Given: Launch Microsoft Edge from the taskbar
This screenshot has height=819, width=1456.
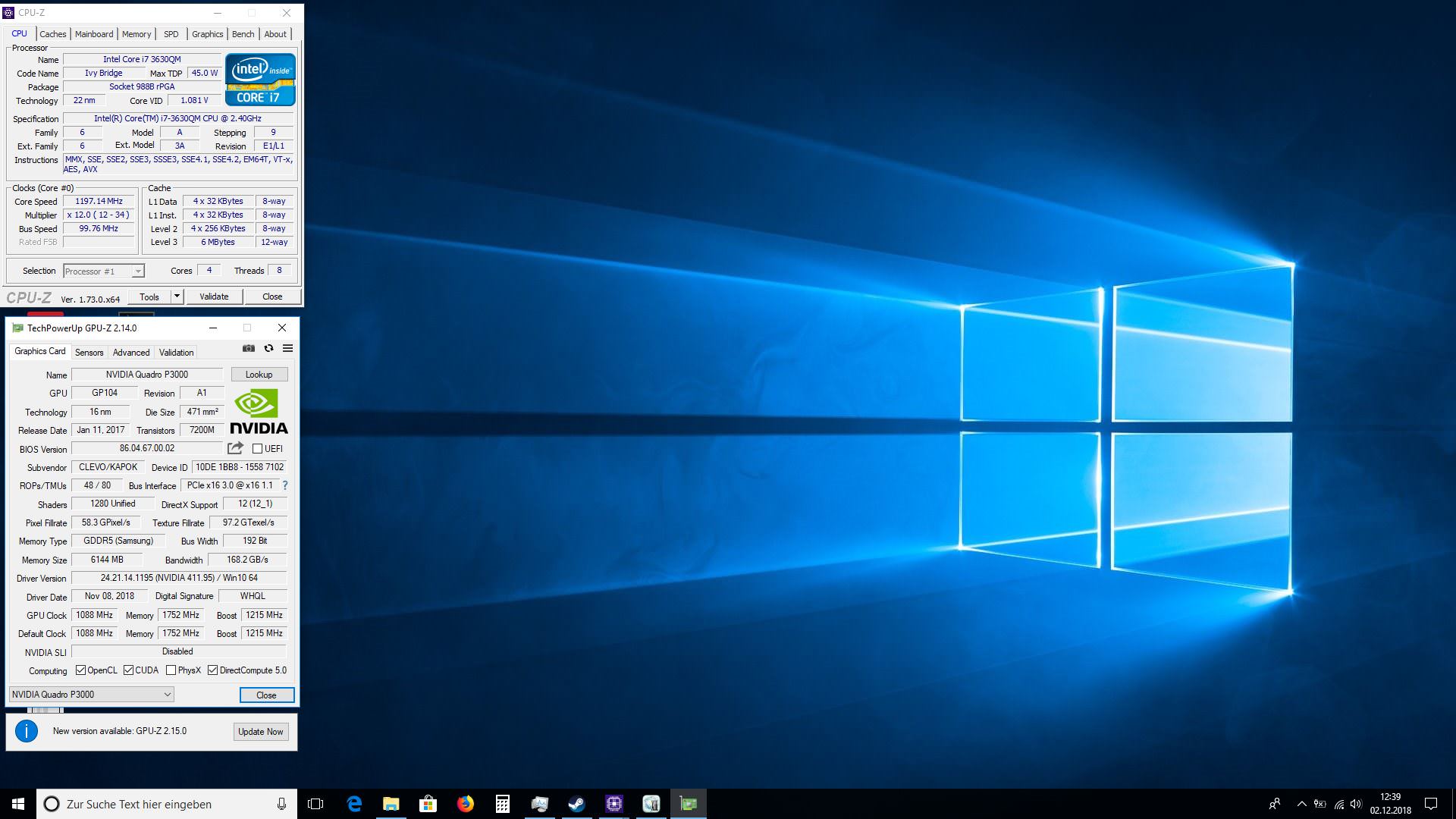Looking at the screenshot, I should pyautogui.click(x=354, y=804).
